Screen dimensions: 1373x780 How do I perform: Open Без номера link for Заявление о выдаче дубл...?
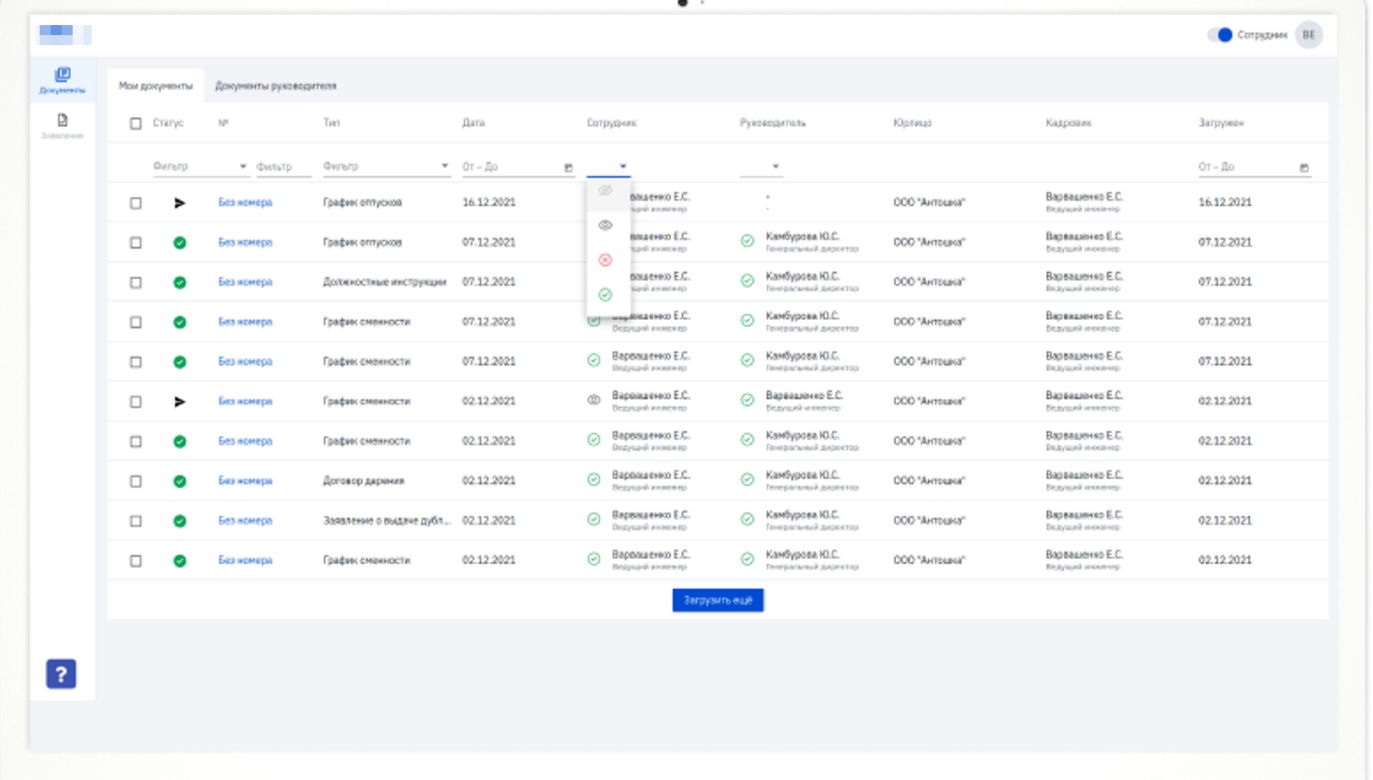click(x=245, y=521)
